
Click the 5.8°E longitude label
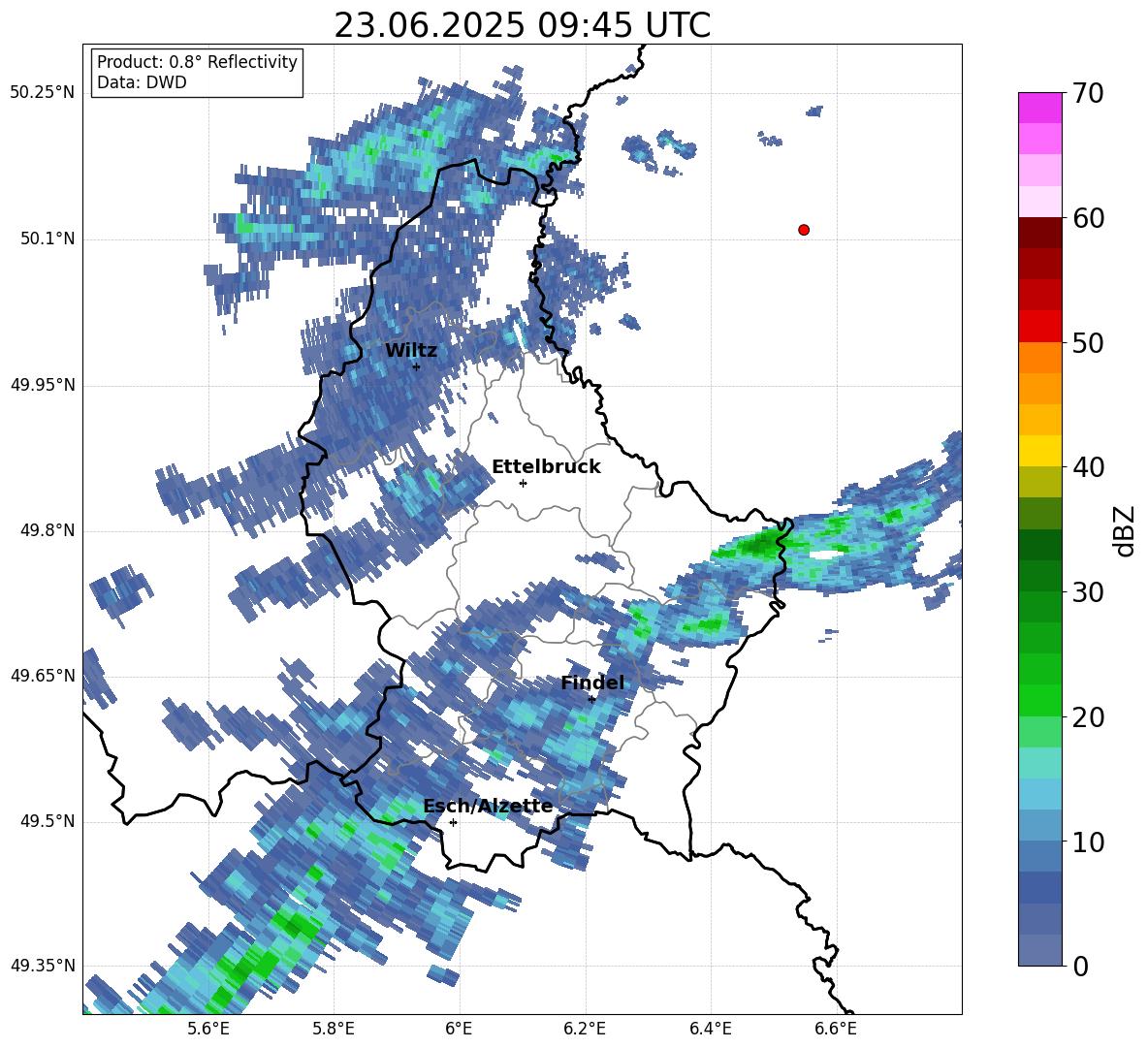(334, 1029)
